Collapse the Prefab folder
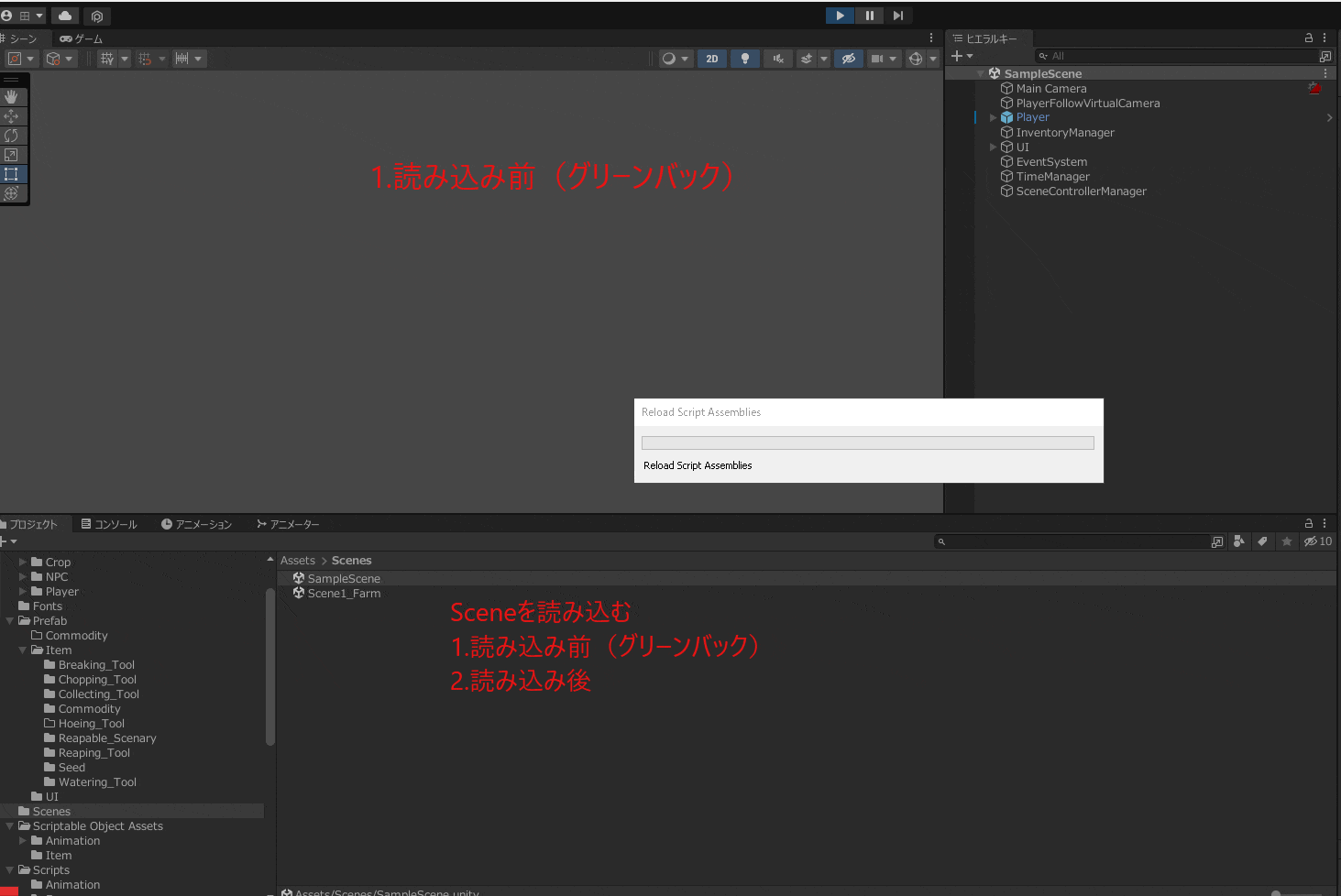The height and width of the screenshot is (896, 1341). (10, 620)
